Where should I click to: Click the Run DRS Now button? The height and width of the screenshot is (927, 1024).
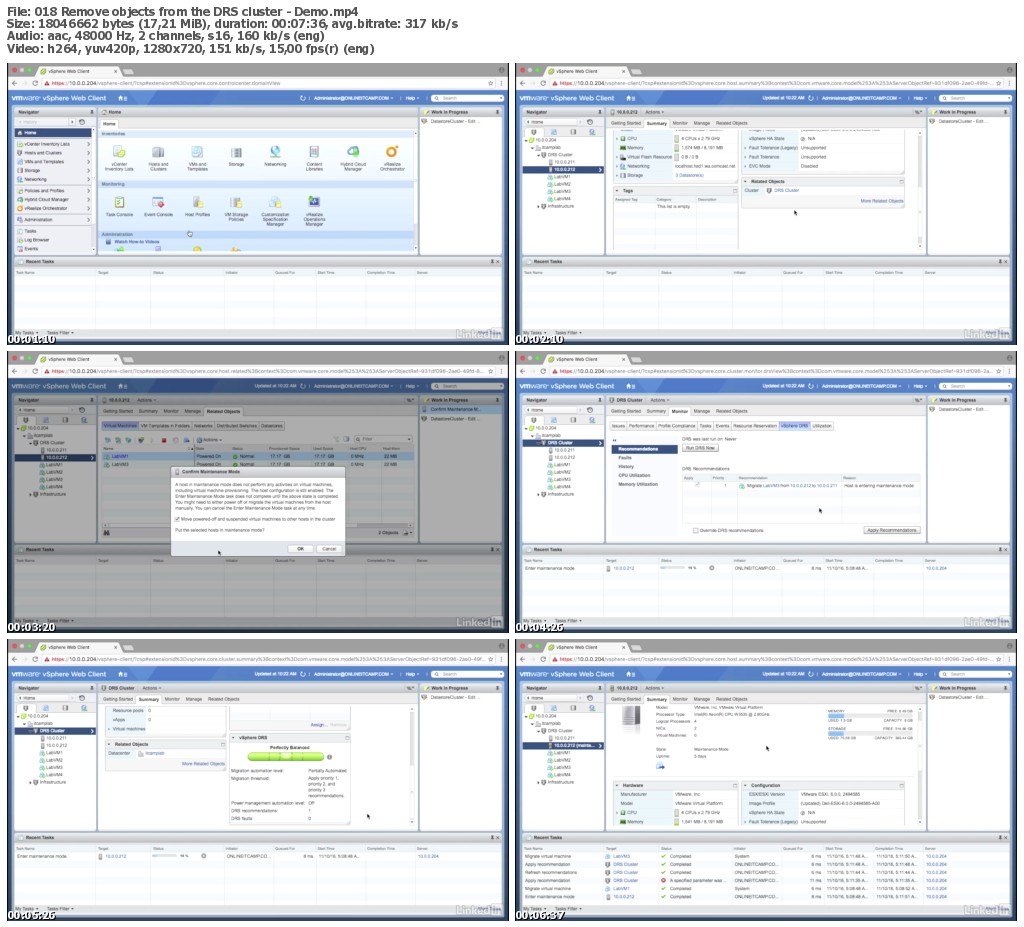coord(700,448)
